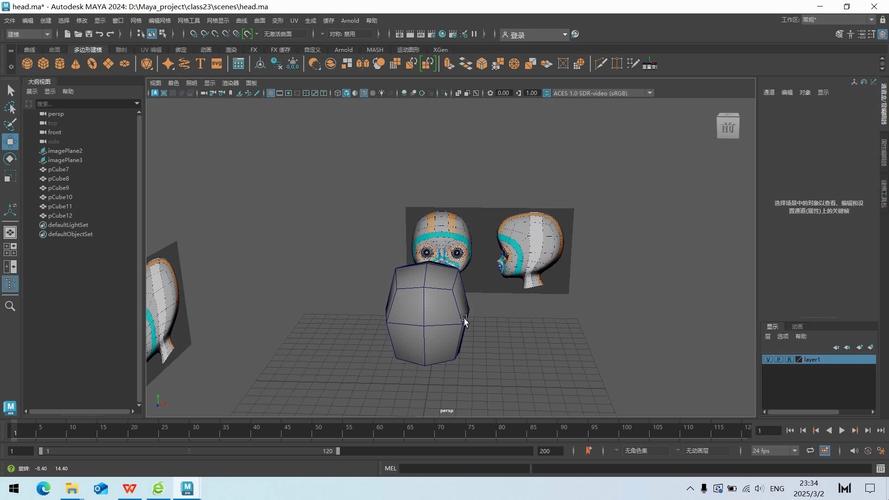Image resolution: width=889 pixels, height=500 pixels.
Task: Select the polygon Type text tool
Action: pos(201,64)
